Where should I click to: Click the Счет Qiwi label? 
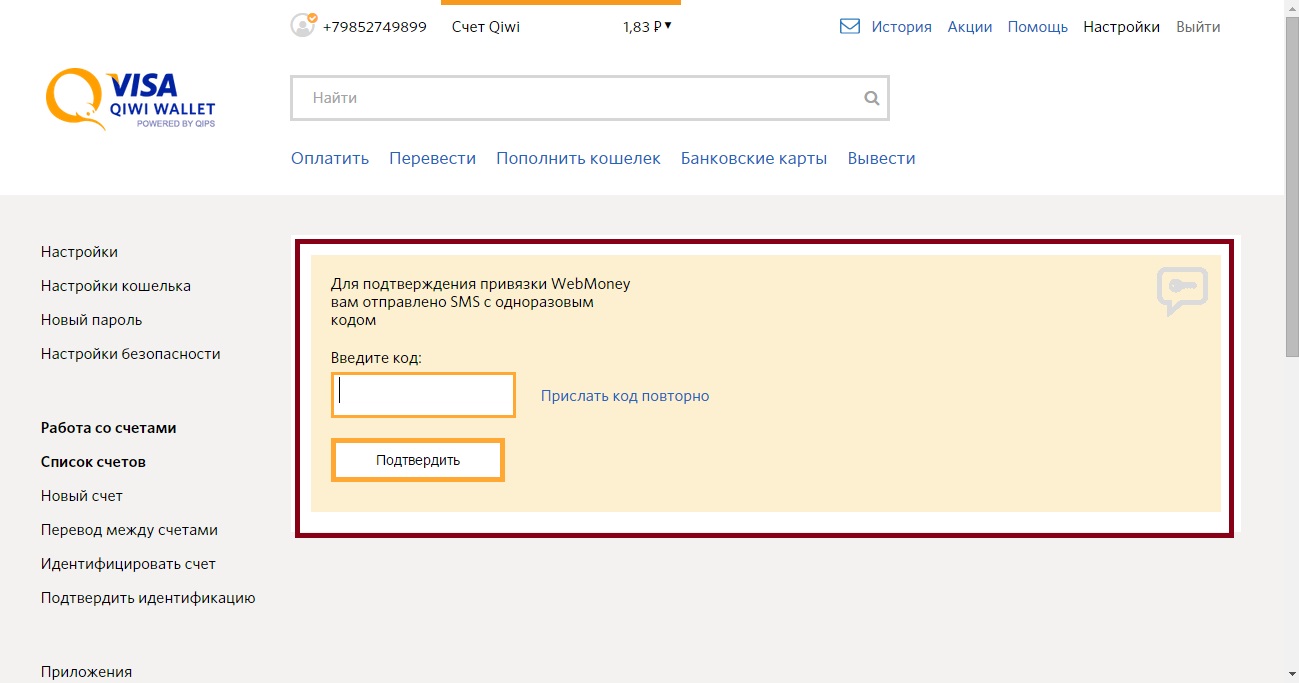point(486,27)
